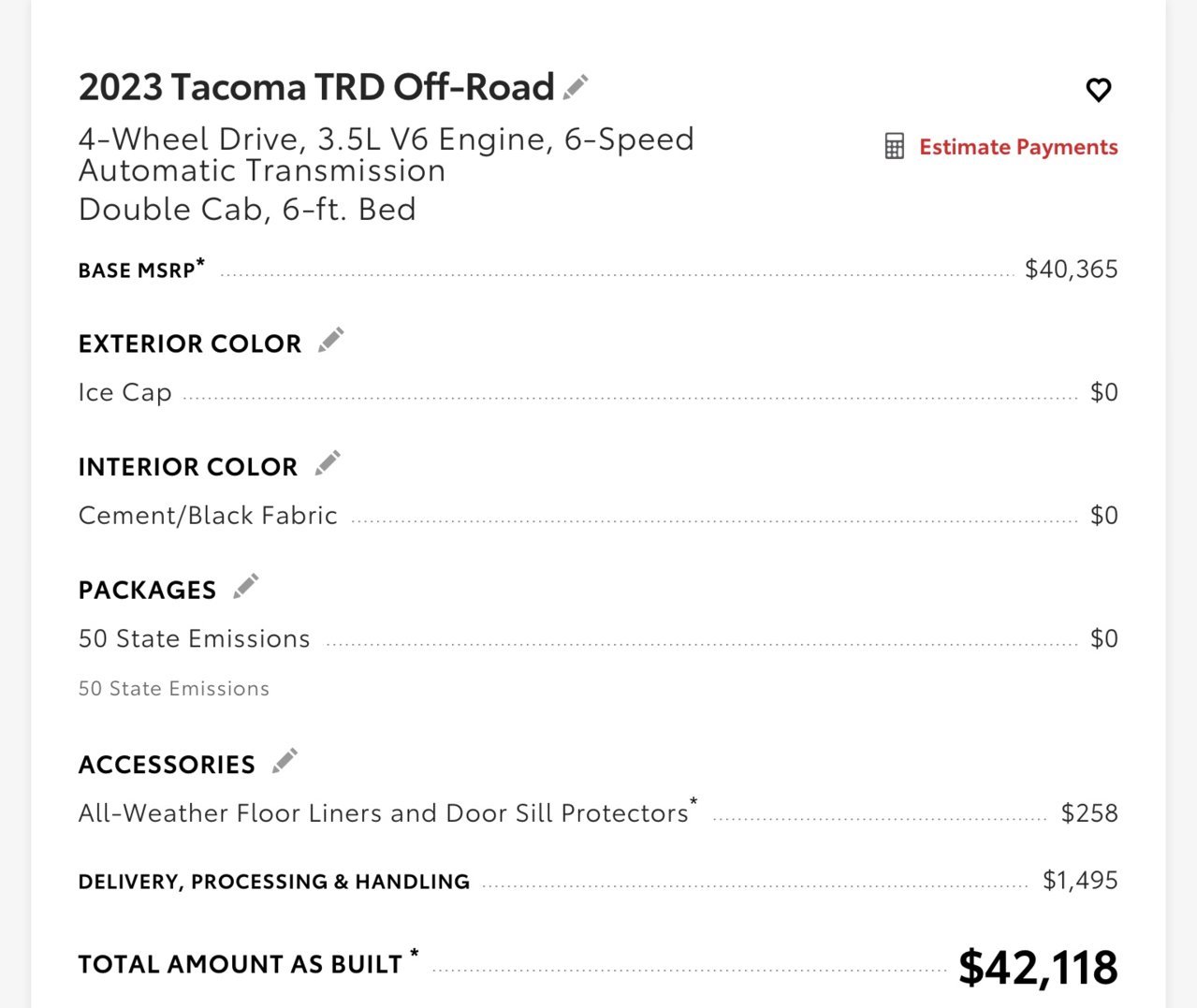Click the $42,118 total amount

(1038, 968)
